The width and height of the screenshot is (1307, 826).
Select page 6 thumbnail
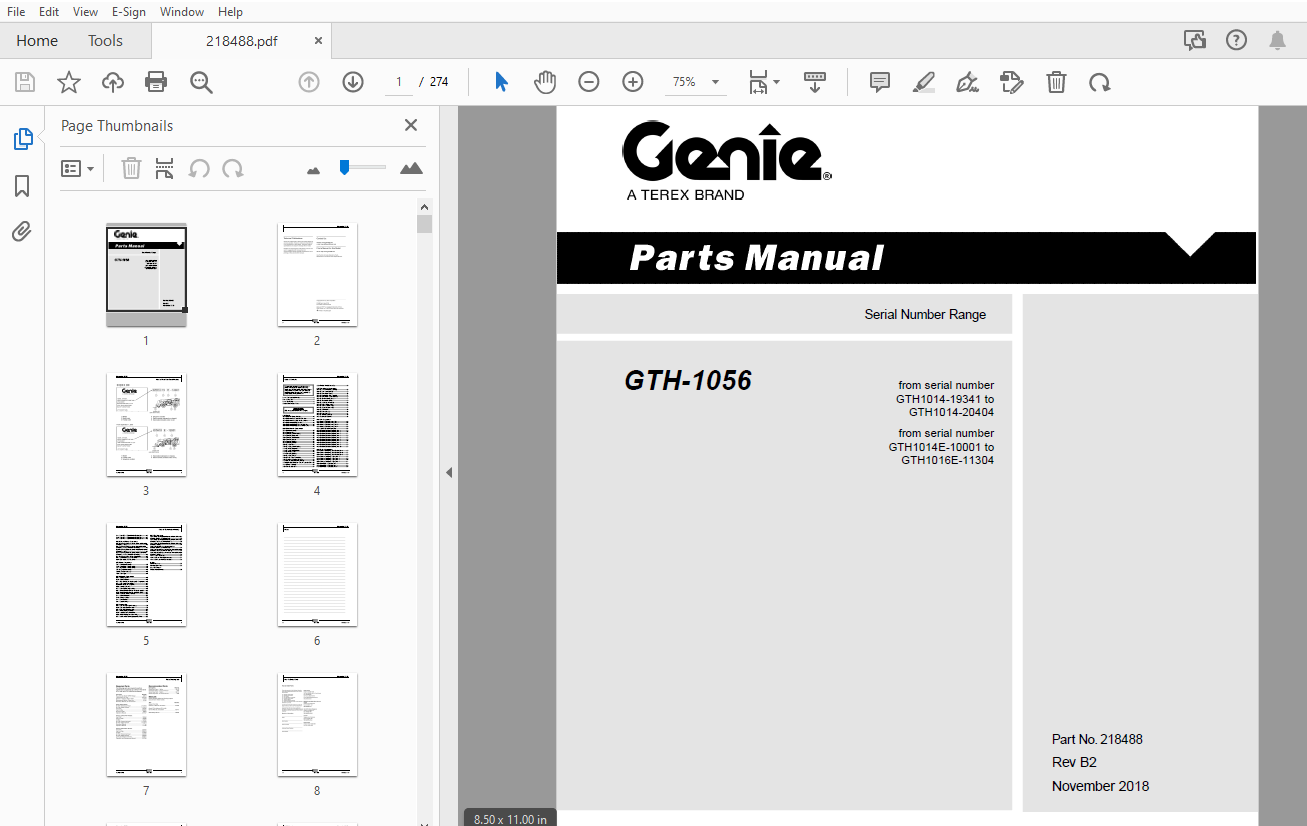317,575
